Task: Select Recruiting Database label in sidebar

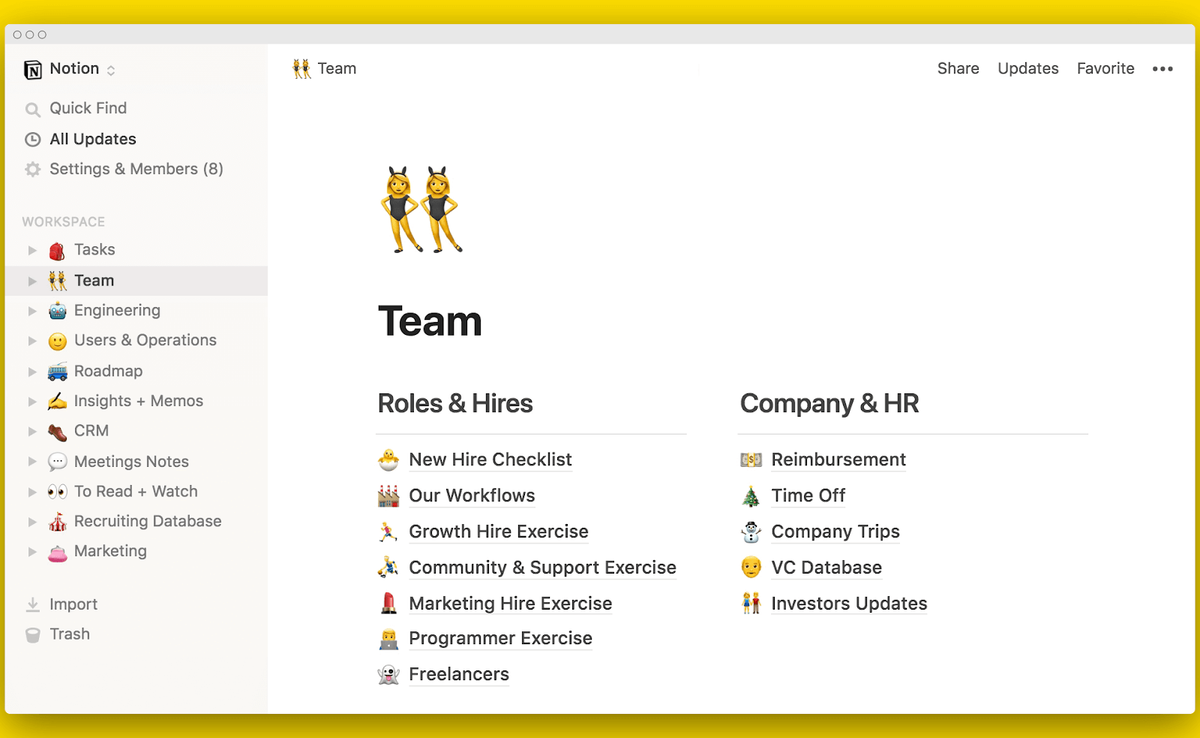Action: [x=148, y=521]
